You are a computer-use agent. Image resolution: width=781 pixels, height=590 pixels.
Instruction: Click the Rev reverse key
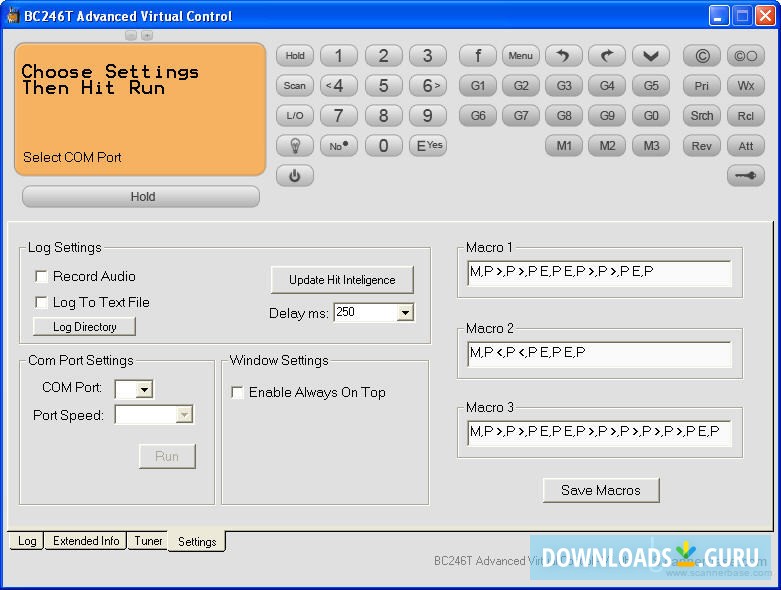click(x=702, y=146)
